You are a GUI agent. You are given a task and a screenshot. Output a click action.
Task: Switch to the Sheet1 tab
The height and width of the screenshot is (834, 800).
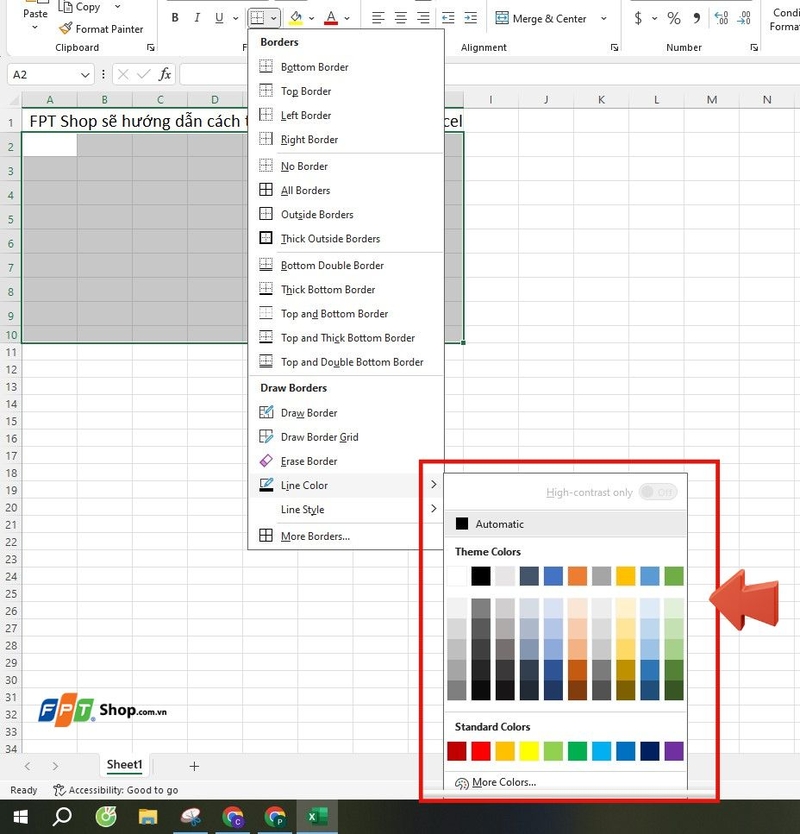click(x=125, y=765)
